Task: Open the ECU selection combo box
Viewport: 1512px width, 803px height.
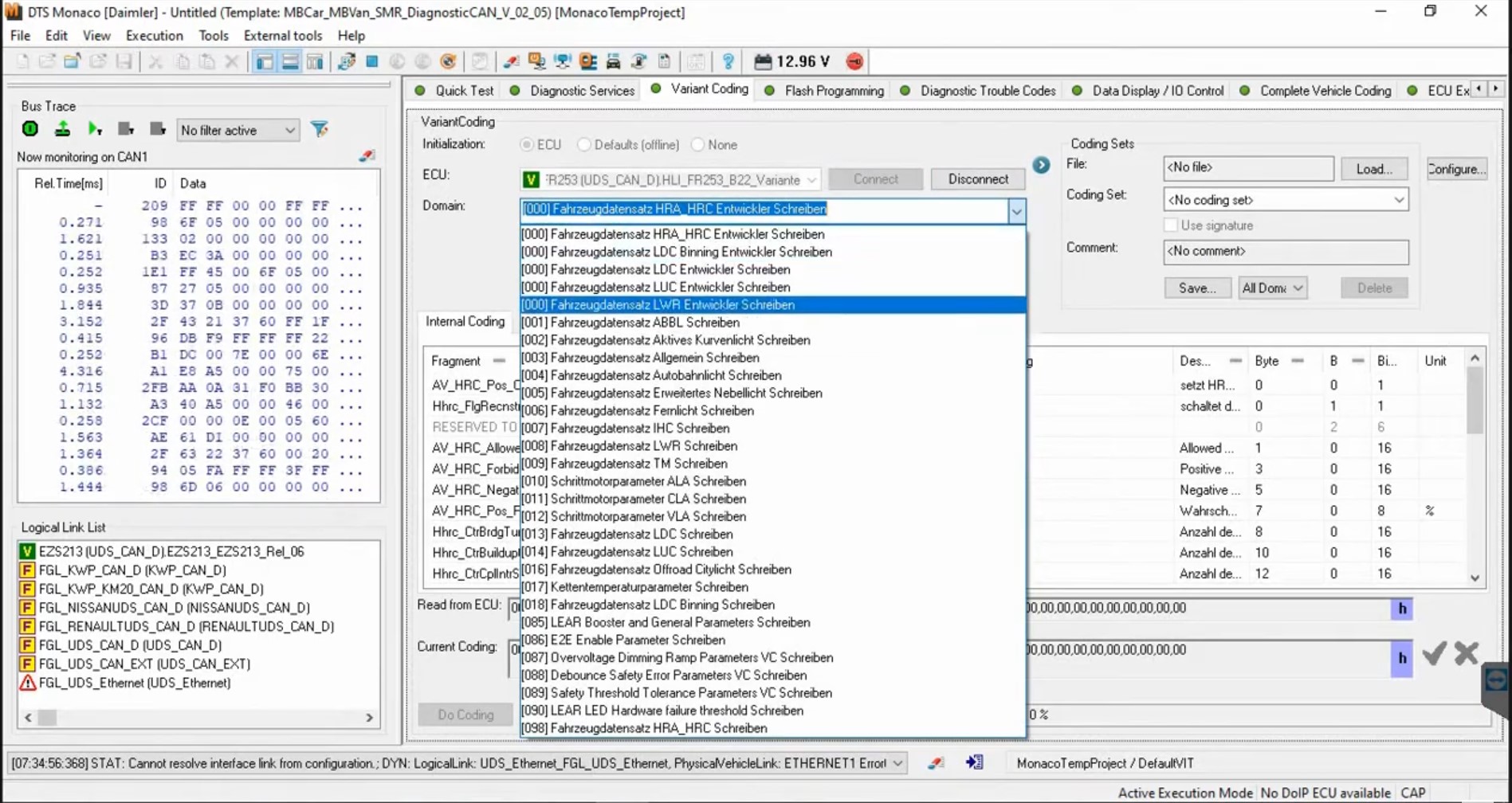Action: click(670, 179)
